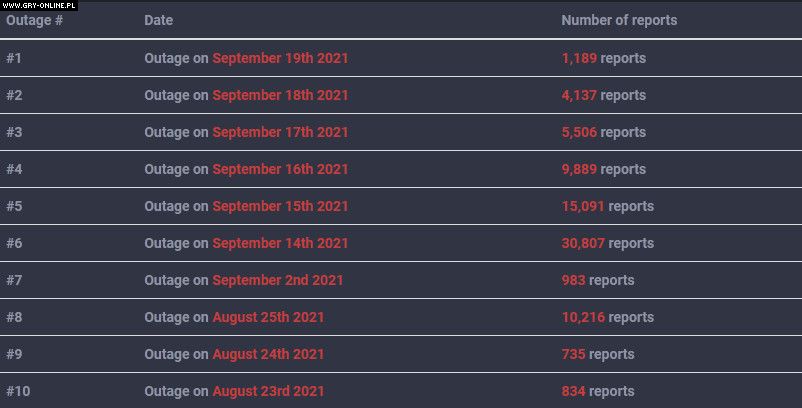The width and height of the screenshot is (802, 408).
Task: Click the 'Number of reports' column header
Action: [619, 20]
